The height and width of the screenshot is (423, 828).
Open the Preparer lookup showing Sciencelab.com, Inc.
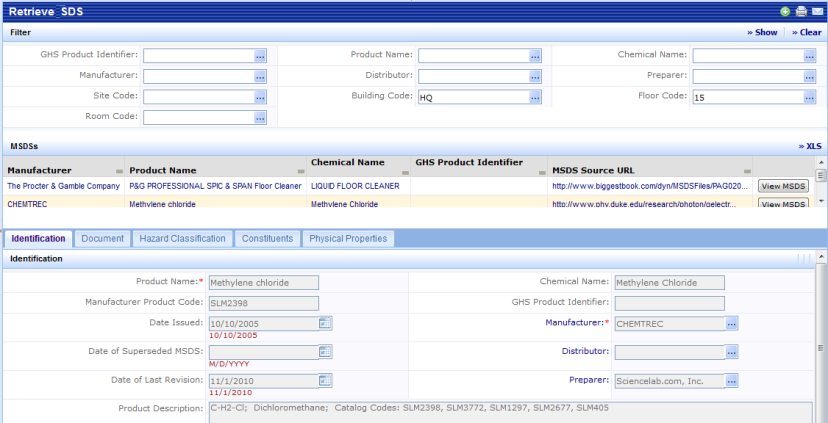(732, 381)
